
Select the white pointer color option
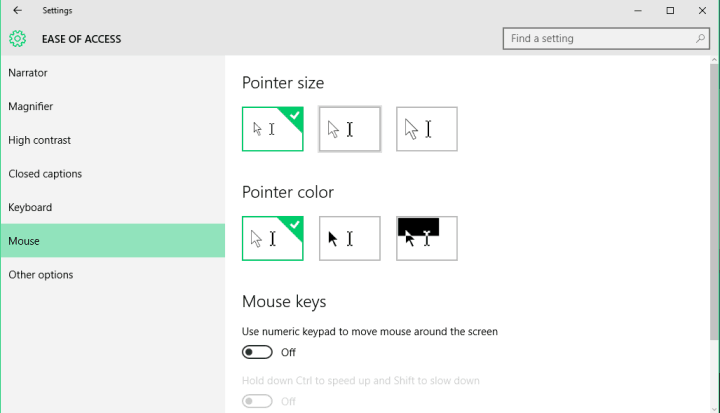(x=272, y=238)
